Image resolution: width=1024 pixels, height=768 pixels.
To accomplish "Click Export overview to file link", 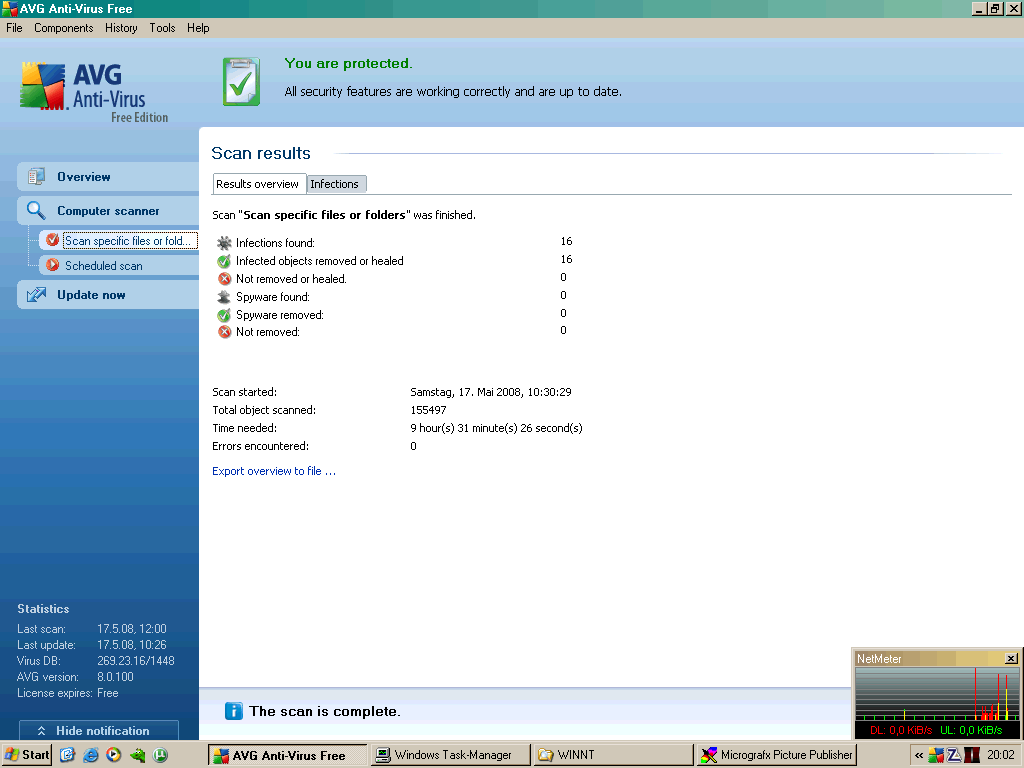I will click(x=273, y=471).
